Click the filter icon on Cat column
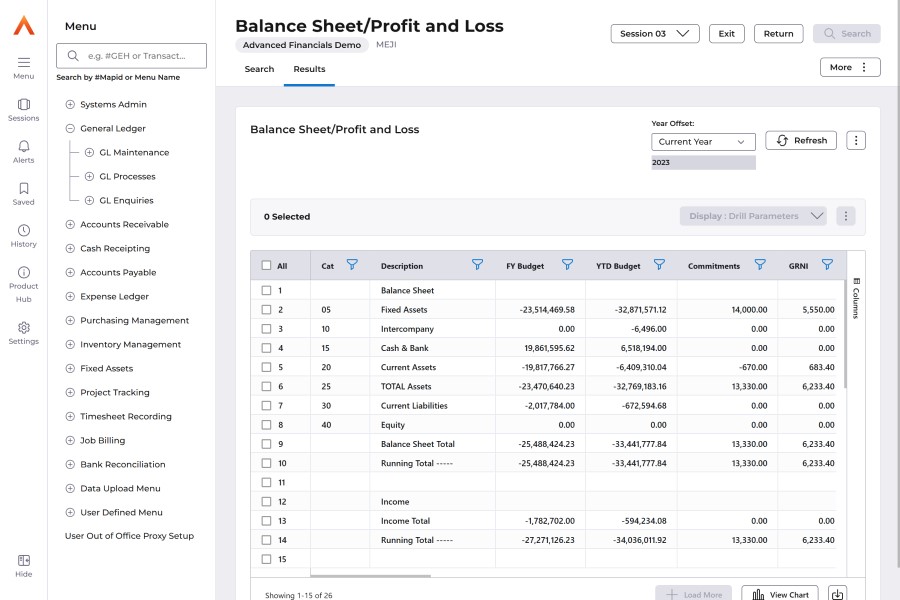This screenshot has width=900, height=600. (x=352, y=265)
